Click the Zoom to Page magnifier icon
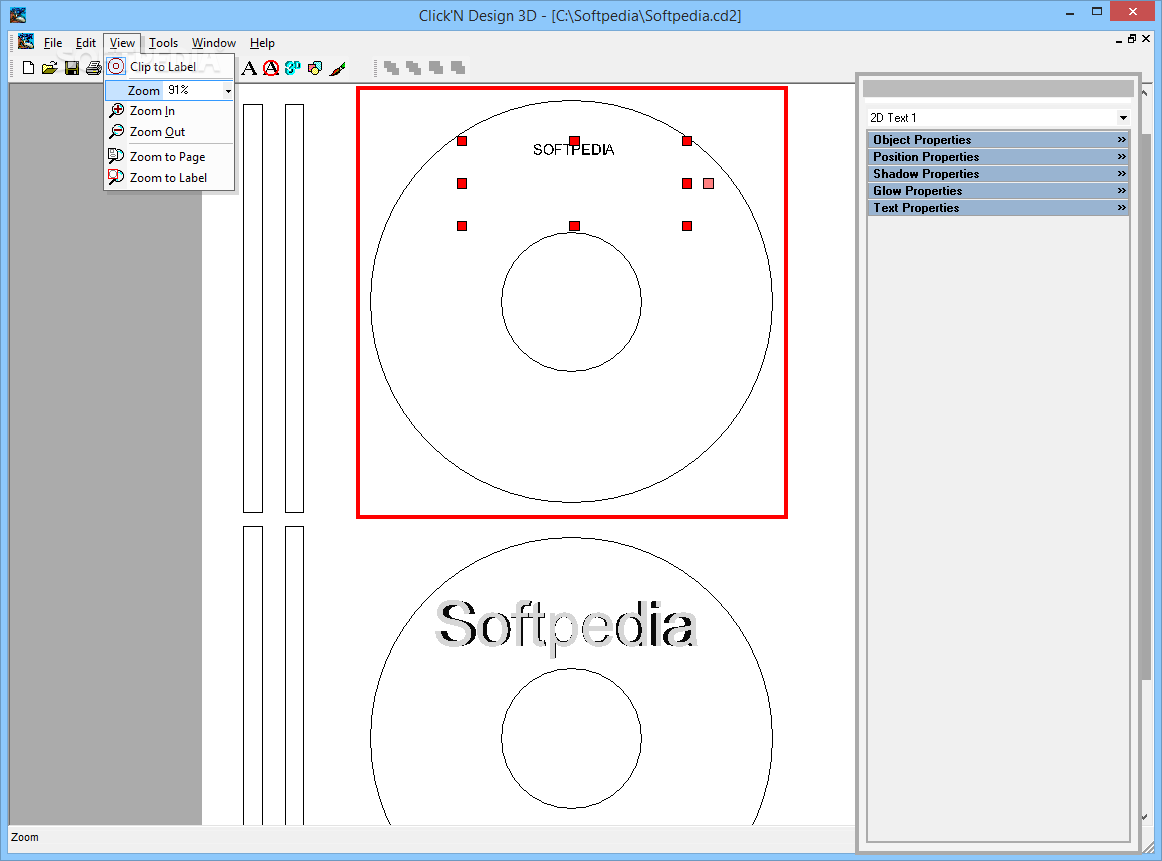Image resolution: width=1162 pixels, height=861 pixels. 116,156
